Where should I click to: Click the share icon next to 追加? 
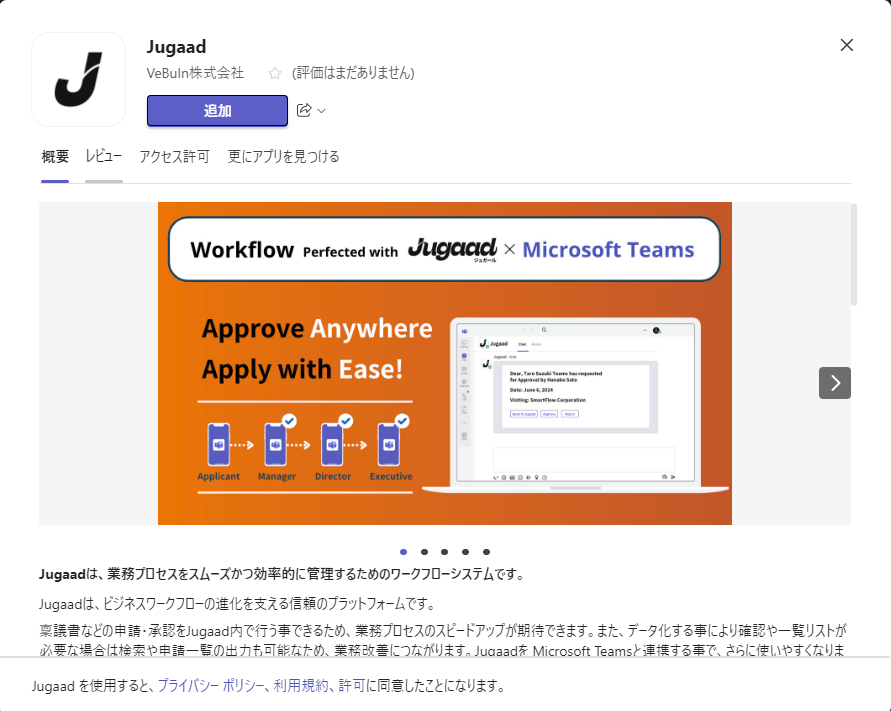(304, 110)
